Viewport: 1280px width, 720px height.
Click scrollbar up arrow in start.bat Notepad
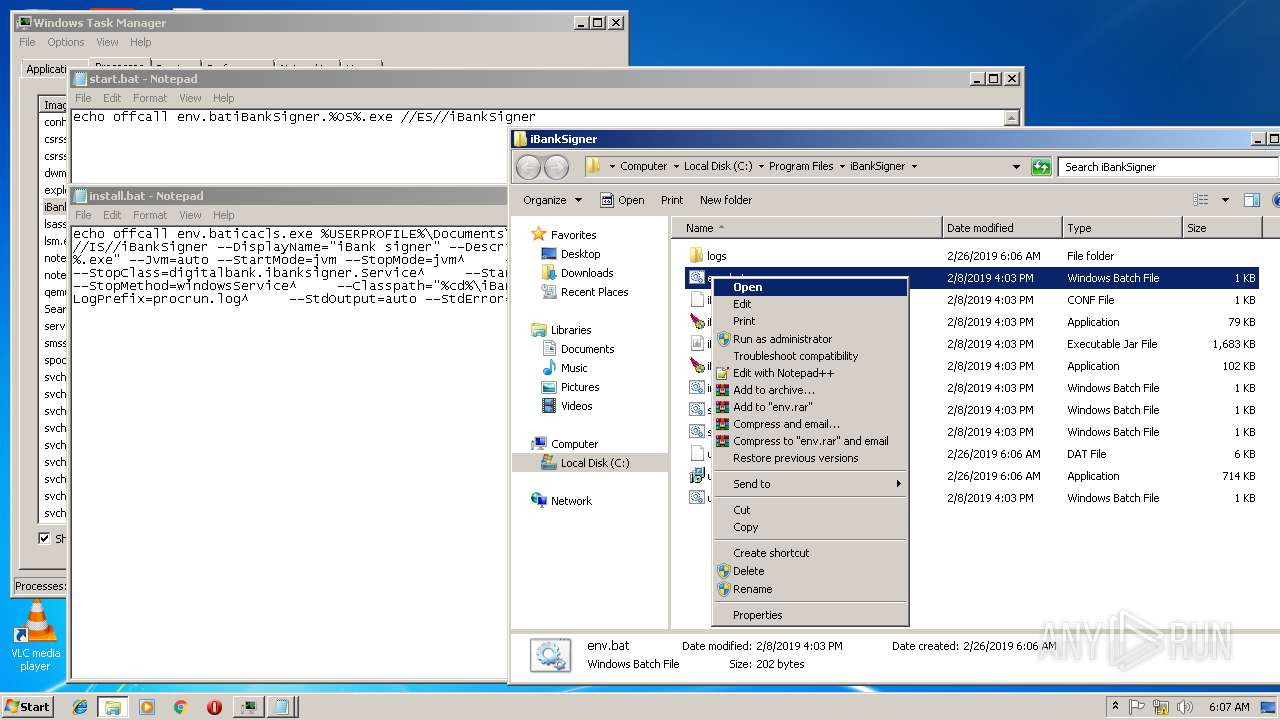1011,118
